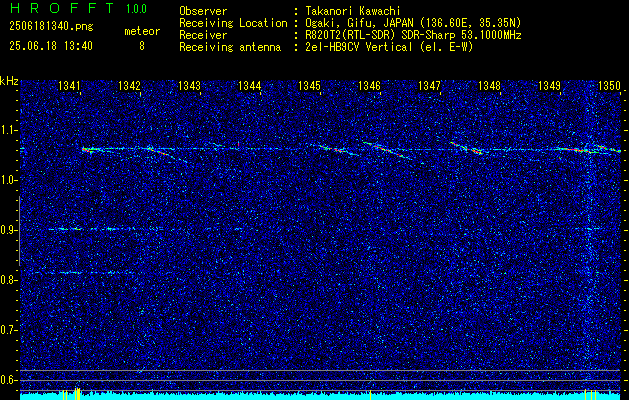Click the date stamp 25.06.18 13:40

(51, 46)
